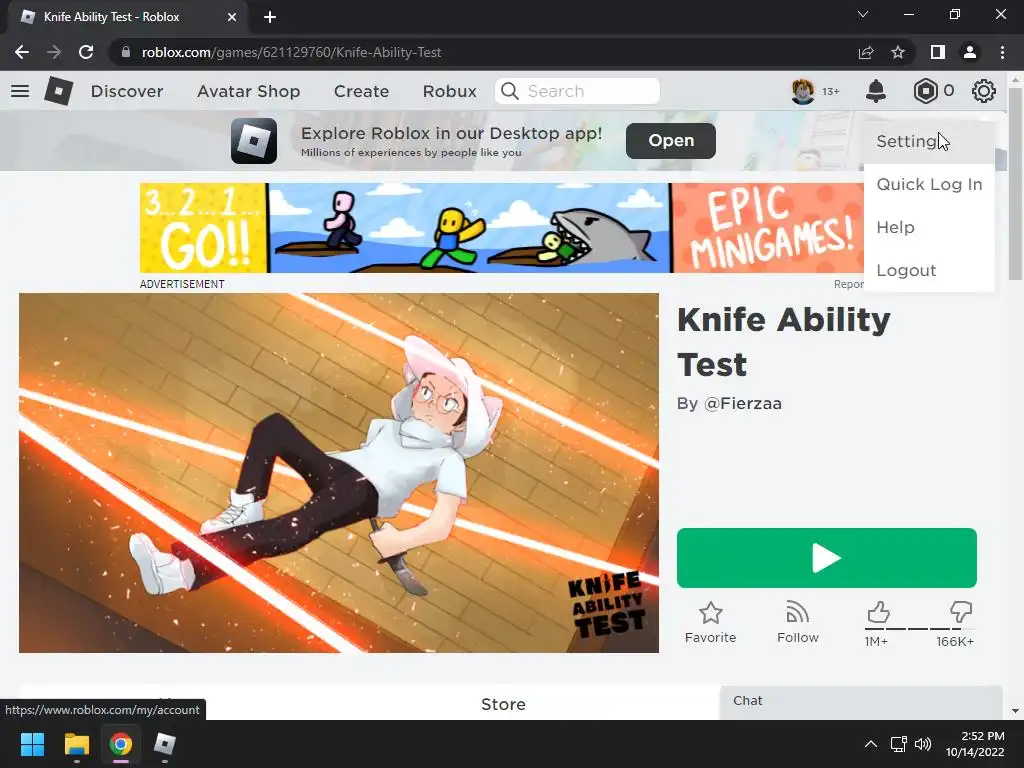This screenshot has width=1024, height=768.
Task: Open a new browser tab
Action: 270,17
